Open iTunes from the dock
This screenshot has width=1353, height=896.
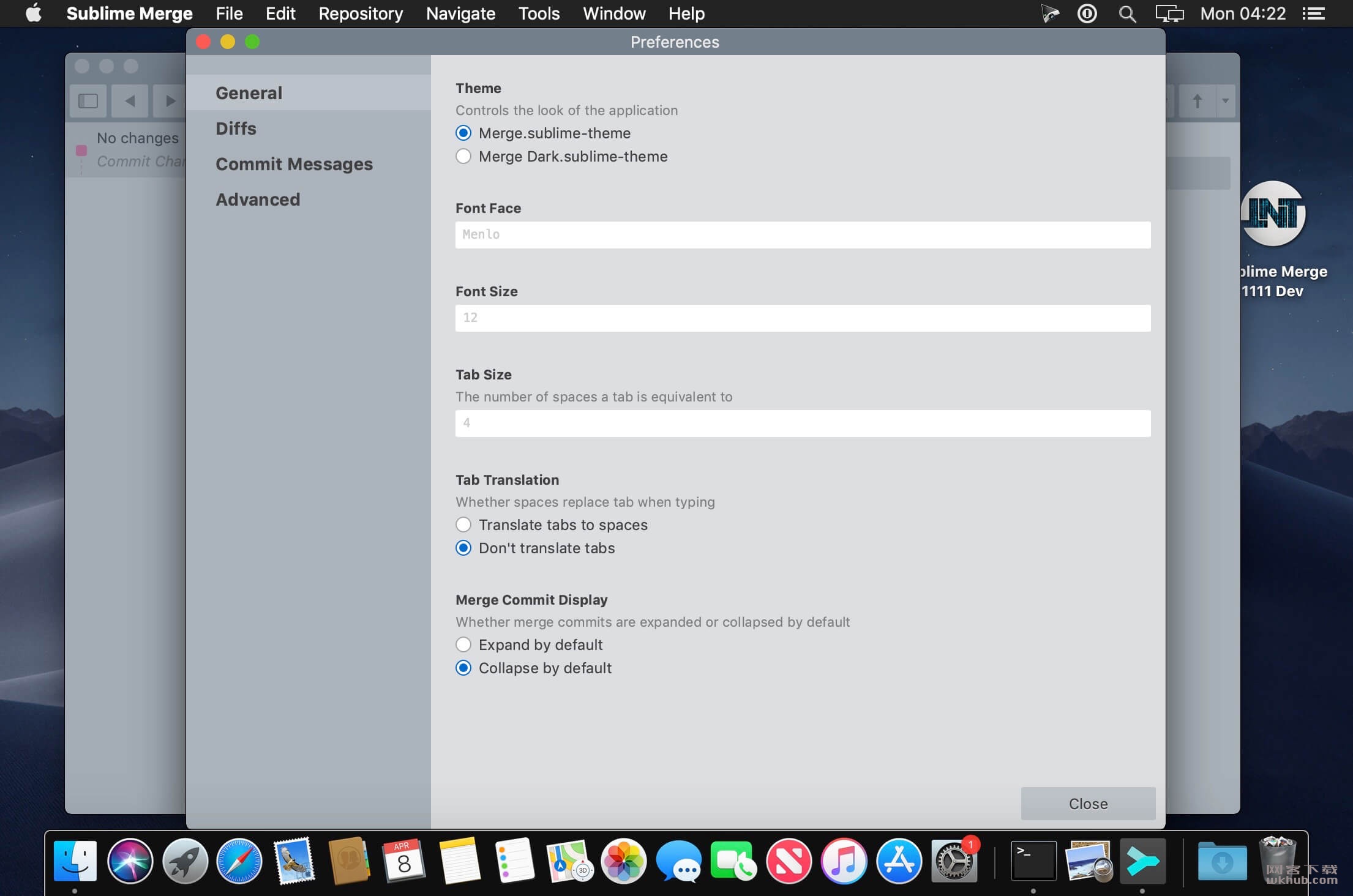click(x=844, y=861)
